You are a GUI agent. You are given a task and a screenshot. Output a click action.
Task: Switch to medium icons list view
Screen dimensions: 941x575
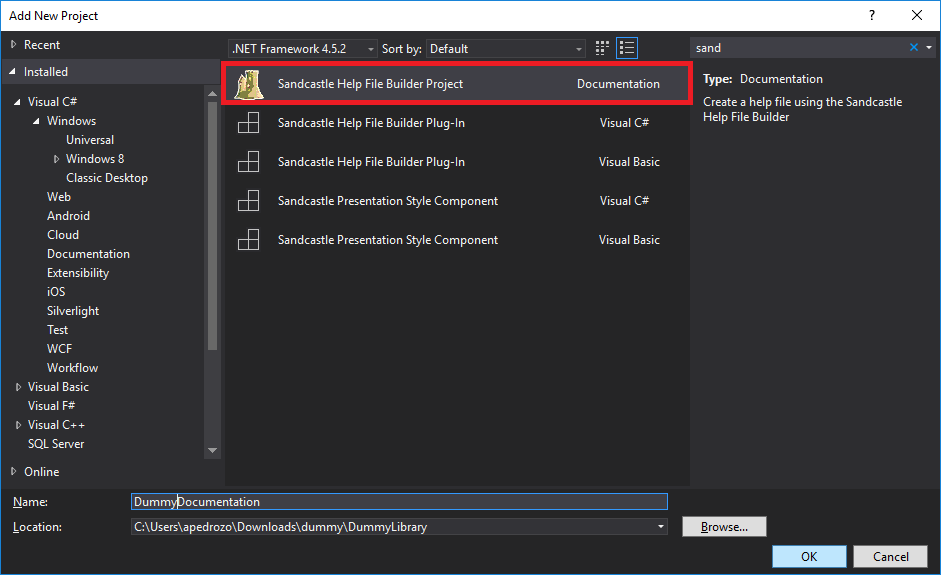pos(627,48)
